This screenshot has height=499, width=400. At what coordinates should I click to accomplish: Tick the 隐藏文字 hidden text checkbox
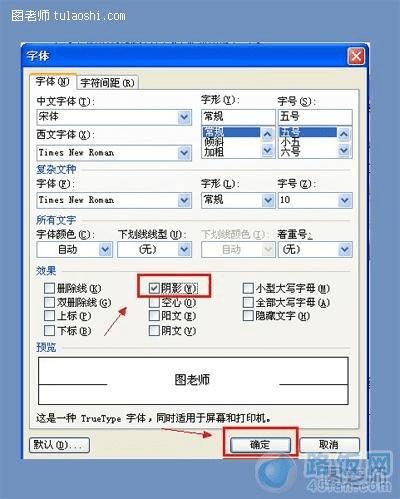pos(248,315)
